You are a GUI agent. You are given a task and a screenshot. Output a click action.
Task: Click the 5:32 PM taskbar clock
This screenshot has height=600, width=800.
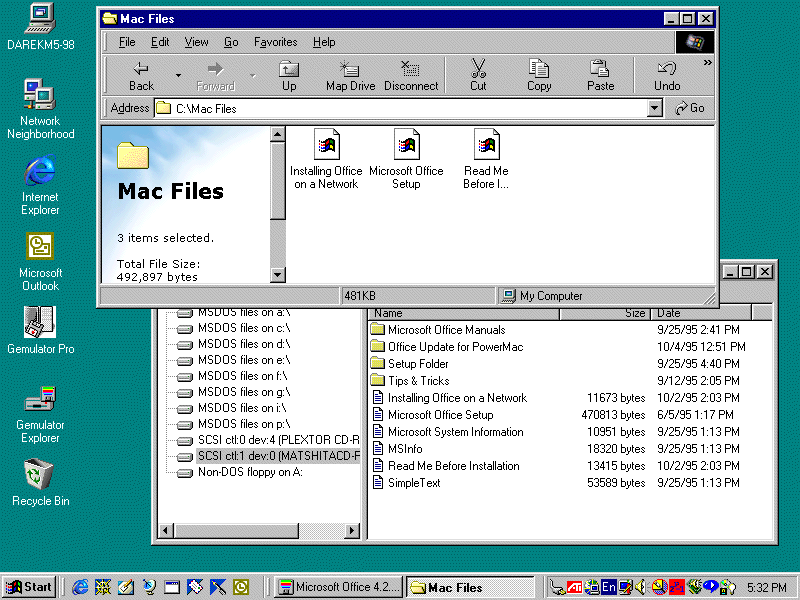coord(767,587)
